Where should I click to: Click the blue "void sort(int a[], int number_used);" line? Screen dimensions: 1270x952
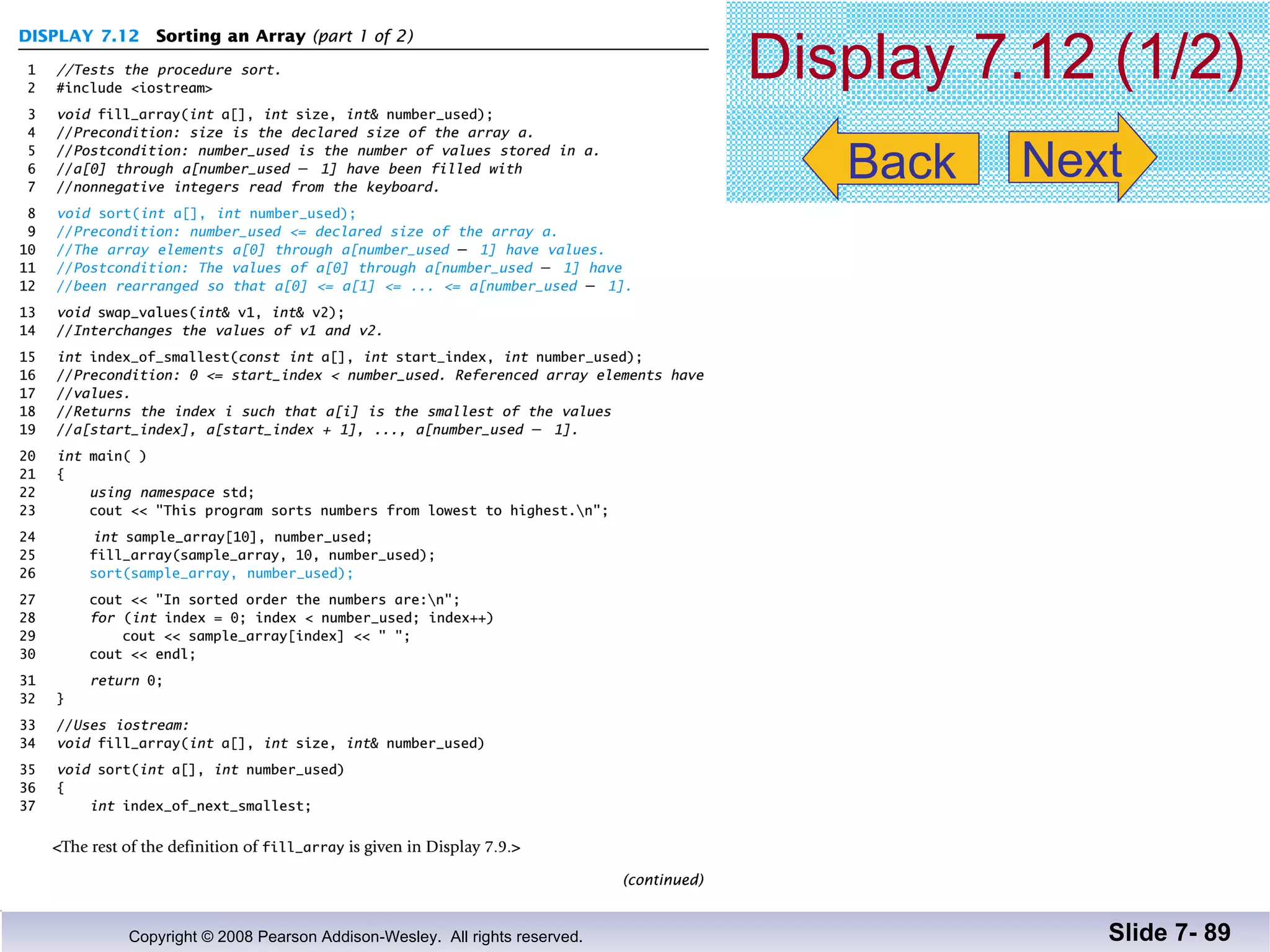pyautogui.click(x=206, y=214)
